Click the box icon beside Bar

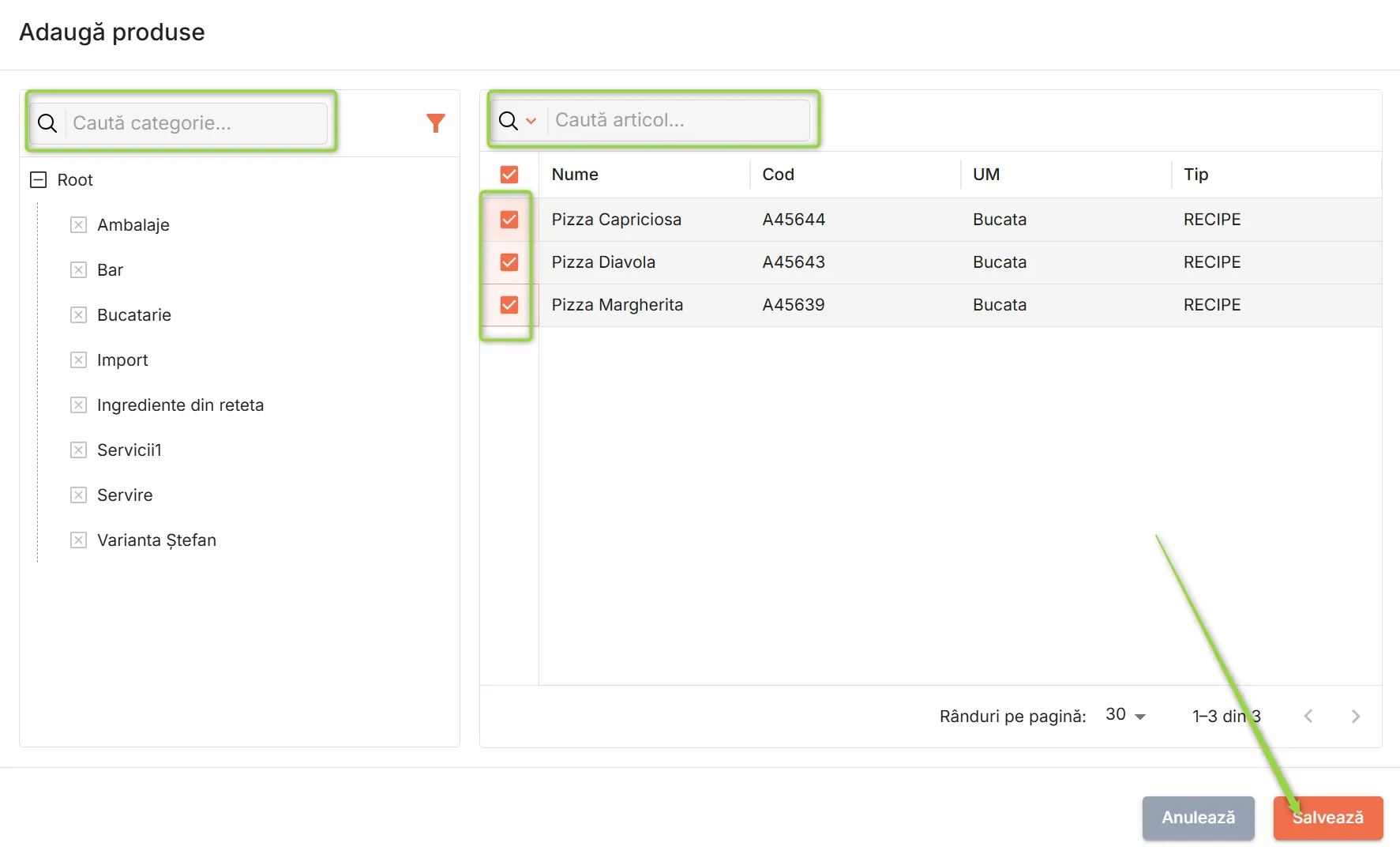coord(78,270)
